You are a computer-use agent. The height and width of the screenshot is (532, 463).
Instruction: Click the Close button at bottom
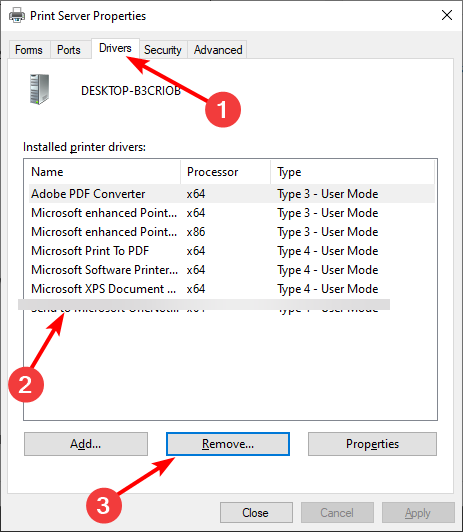[256, 513]
